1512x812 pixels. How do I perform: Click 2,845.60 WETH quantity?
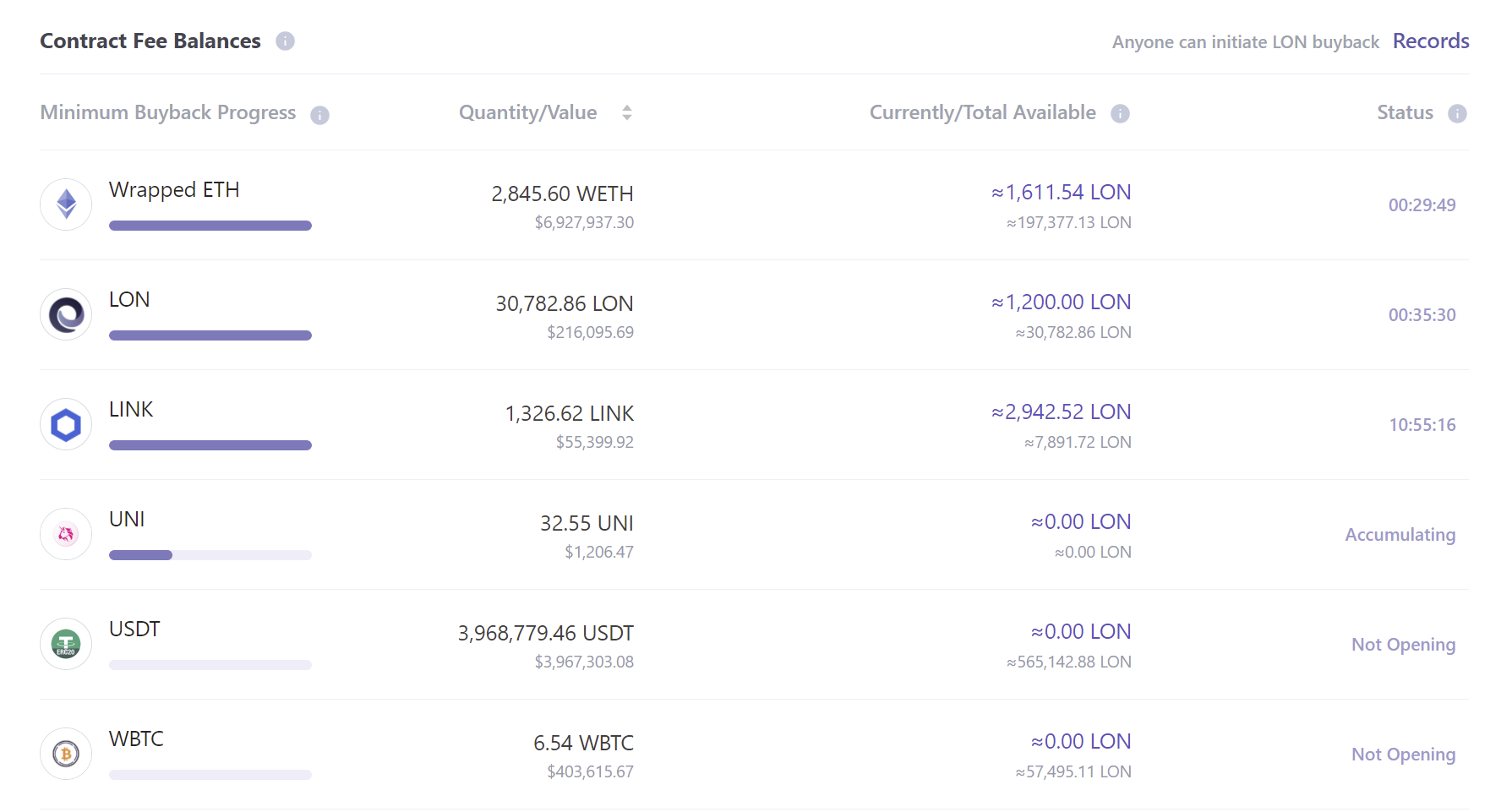pyautogui.click(x=562, y=193)
